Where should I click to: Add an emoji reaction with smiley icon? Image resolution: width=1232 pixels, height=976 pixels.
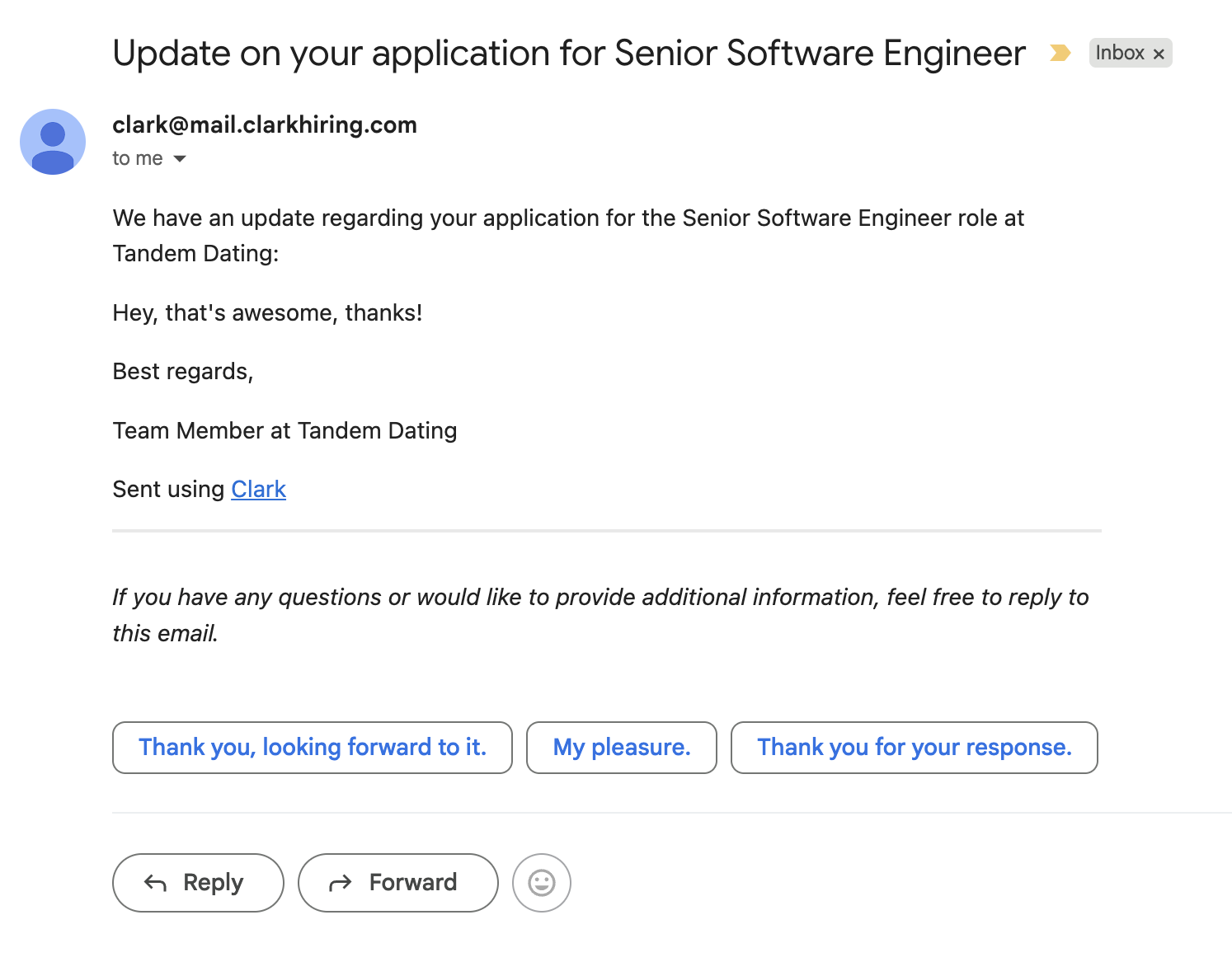[542, 883]
